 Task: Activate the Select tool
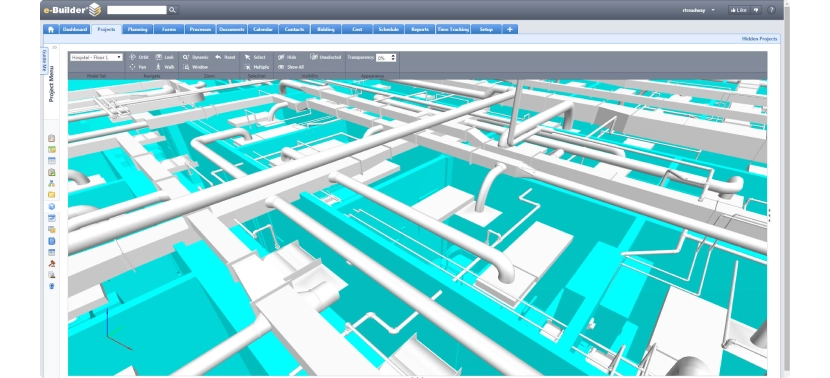[255, 57]
